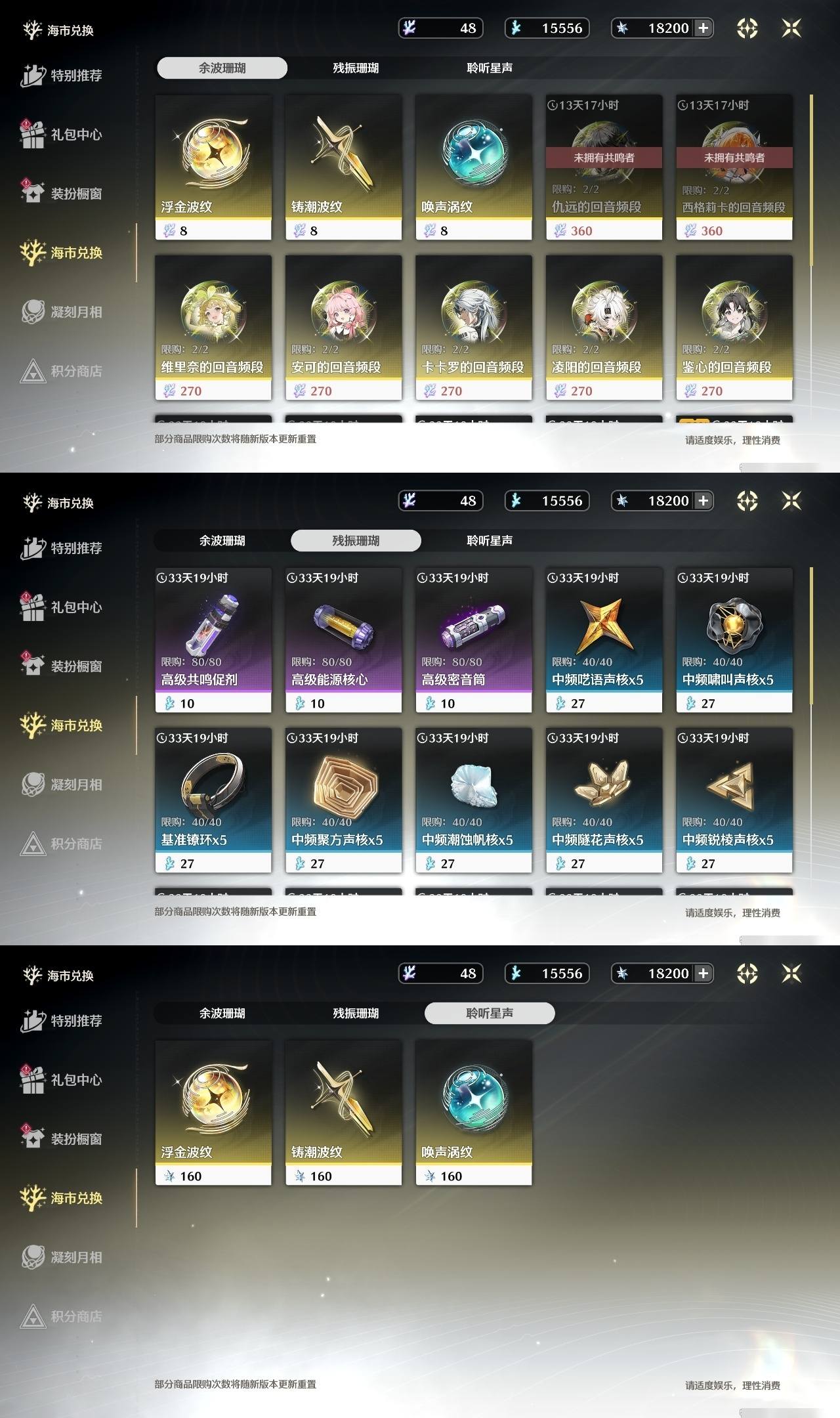Pick the 高级能源核心 yellow capsule item
The image size is (840, 1418).
(x=343, y=640)
